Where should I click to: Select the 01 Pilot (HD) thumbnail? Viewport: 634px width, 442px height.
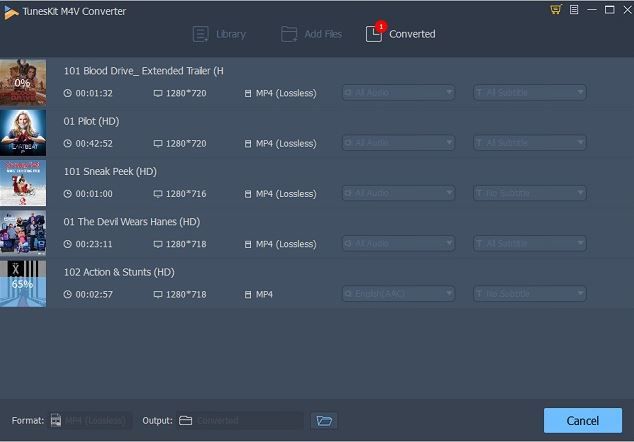pos(23,133)
